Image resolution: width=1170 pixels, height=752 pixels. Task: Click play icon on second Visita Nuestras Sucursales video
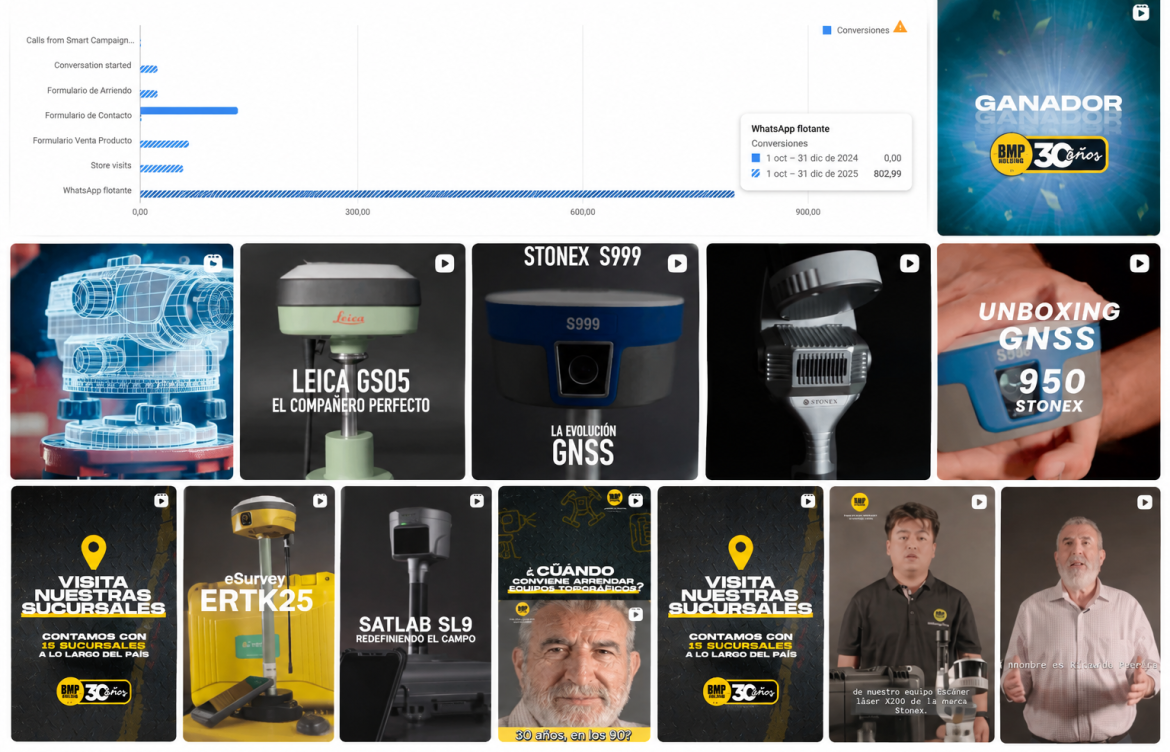(808, 501)
